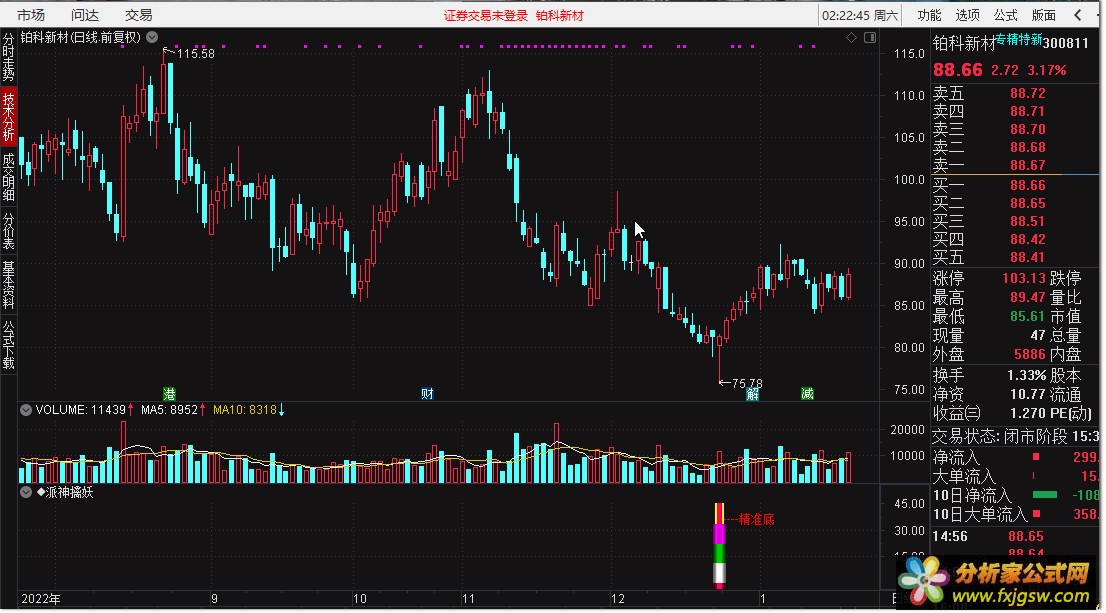Click the 精准底 signal label
Screen dimensions: 1106x613
tap(756, 520)
